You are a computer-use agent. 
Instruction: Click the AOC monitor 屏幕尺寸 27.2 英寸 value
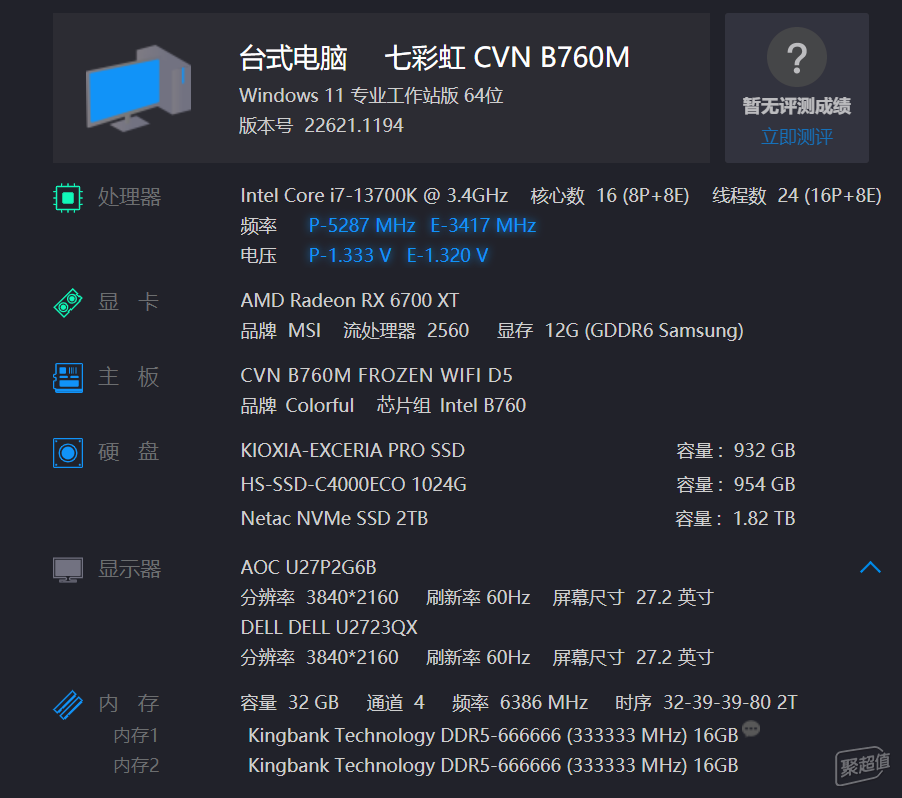633,598
